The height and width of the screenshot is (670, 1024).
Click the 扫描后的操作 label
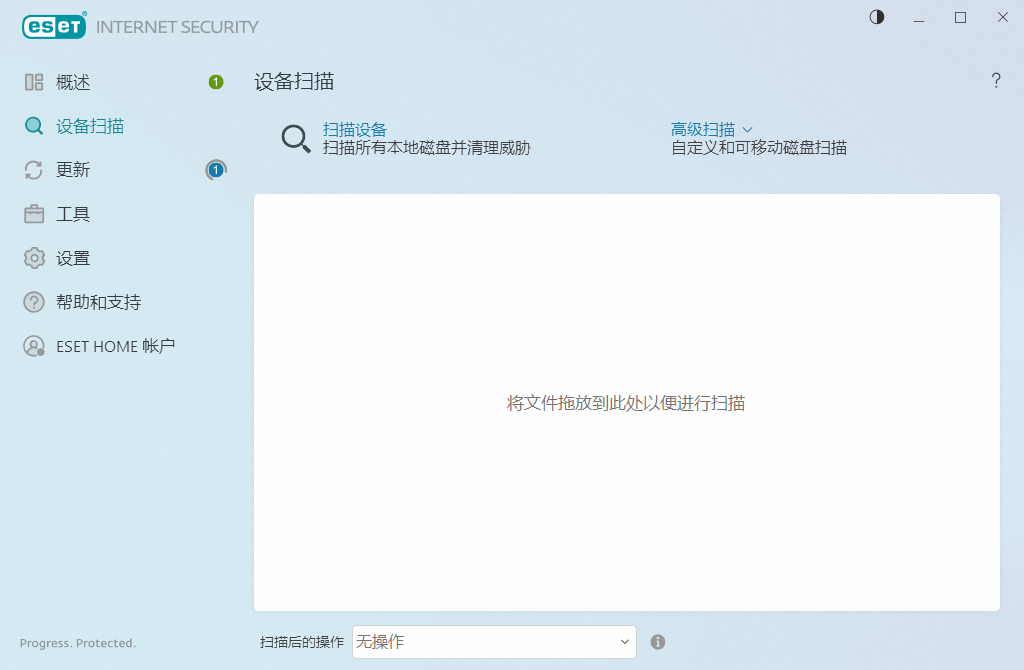coord(302,642)
